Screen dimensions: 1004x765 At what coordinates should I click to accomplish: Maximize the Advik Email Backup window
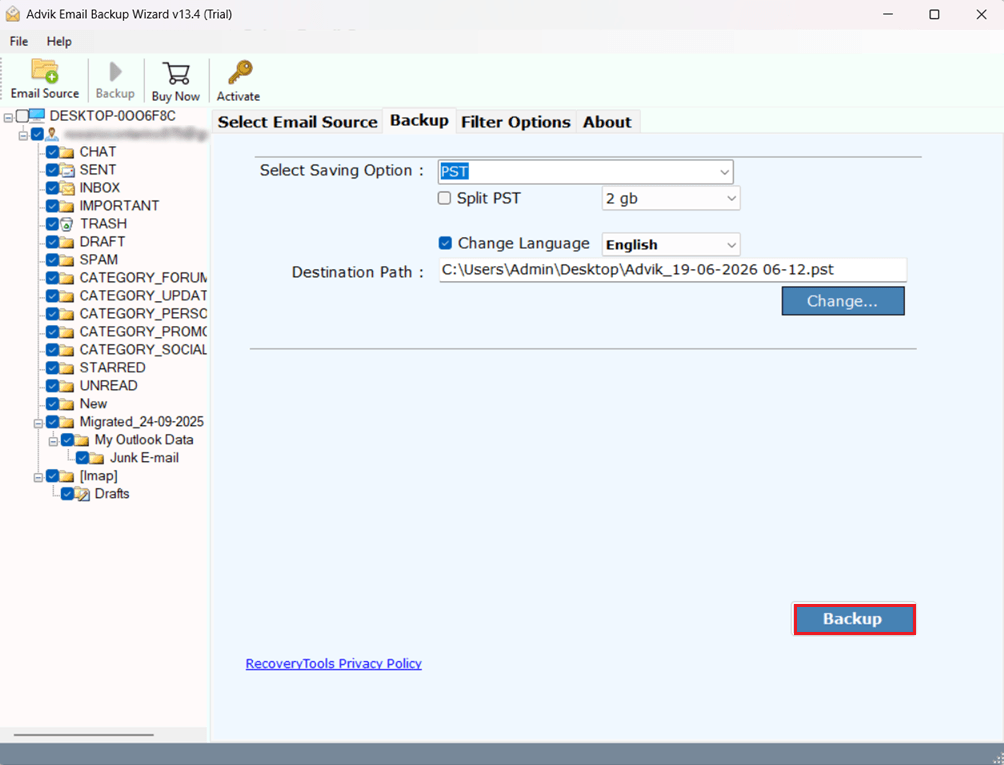934,14
